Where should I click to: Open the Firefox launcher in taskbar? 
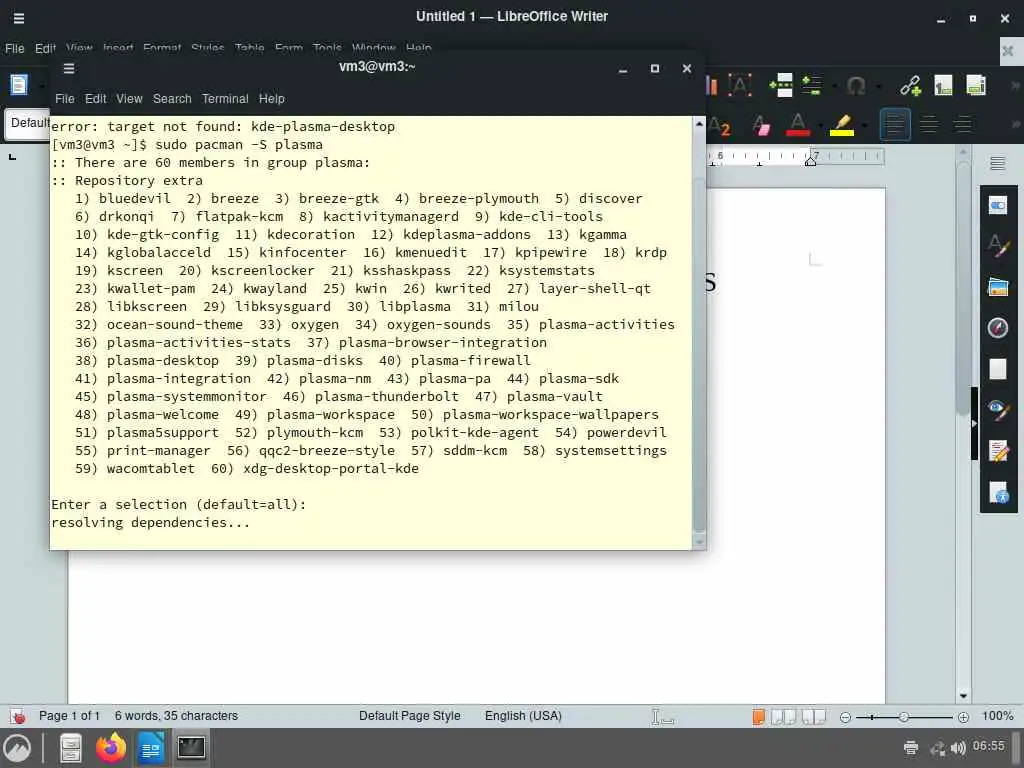click(111, 748)
